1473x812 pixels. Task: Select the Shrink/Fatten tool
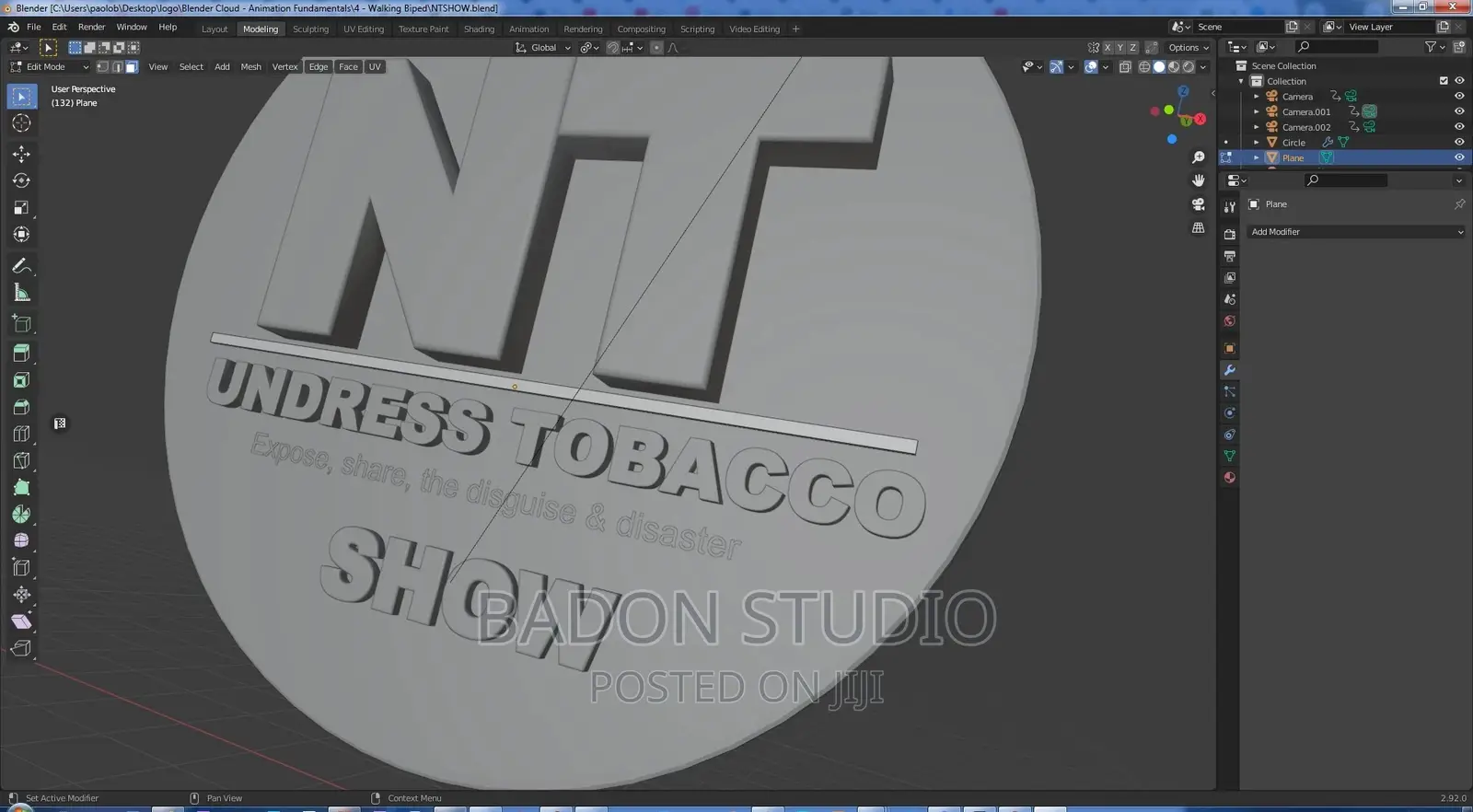pos(21,595)
